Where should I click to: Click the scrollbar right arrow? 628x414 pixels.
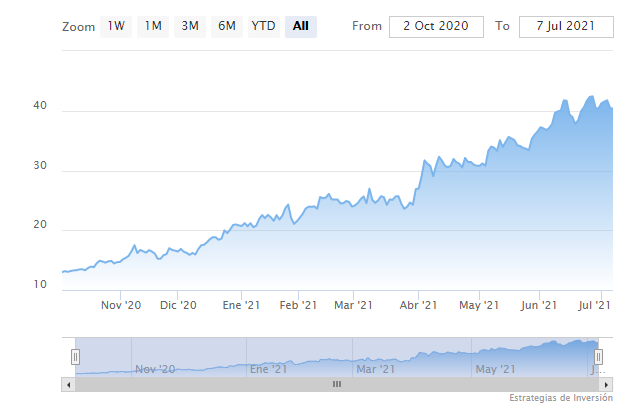[606, 385]
